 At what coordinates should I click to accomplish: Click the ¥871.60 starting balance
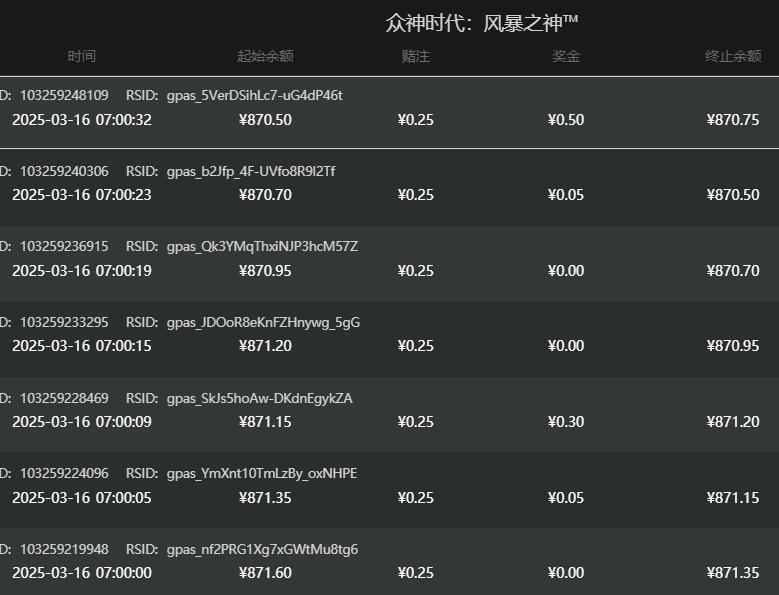(265, 573)
